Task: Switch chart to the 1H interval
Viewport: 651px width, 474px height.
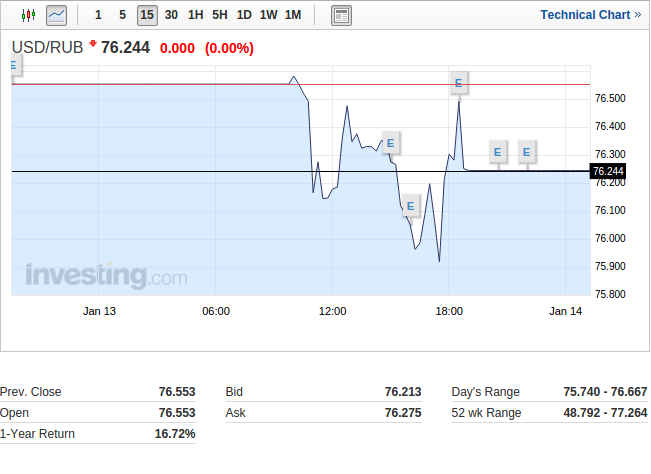Action: pos(196,15)
